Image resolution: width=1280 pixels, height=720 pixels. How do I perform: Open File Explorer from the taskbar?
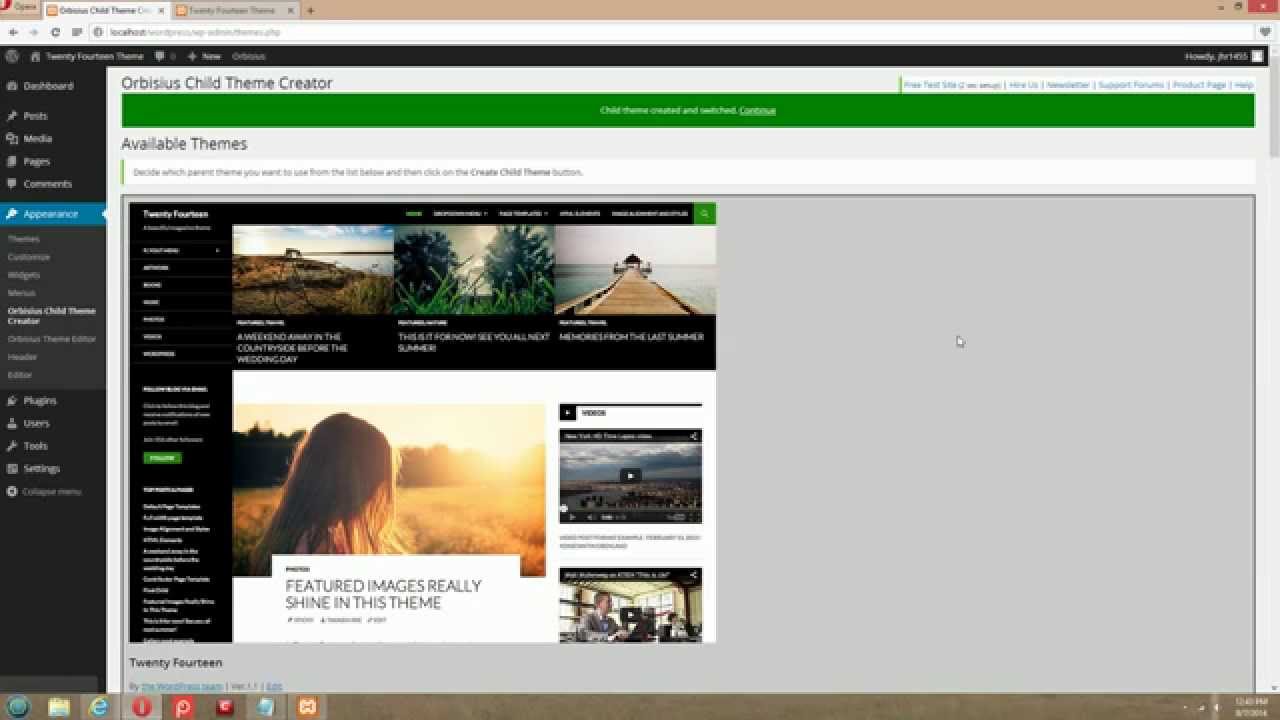(x=59, y=707)
